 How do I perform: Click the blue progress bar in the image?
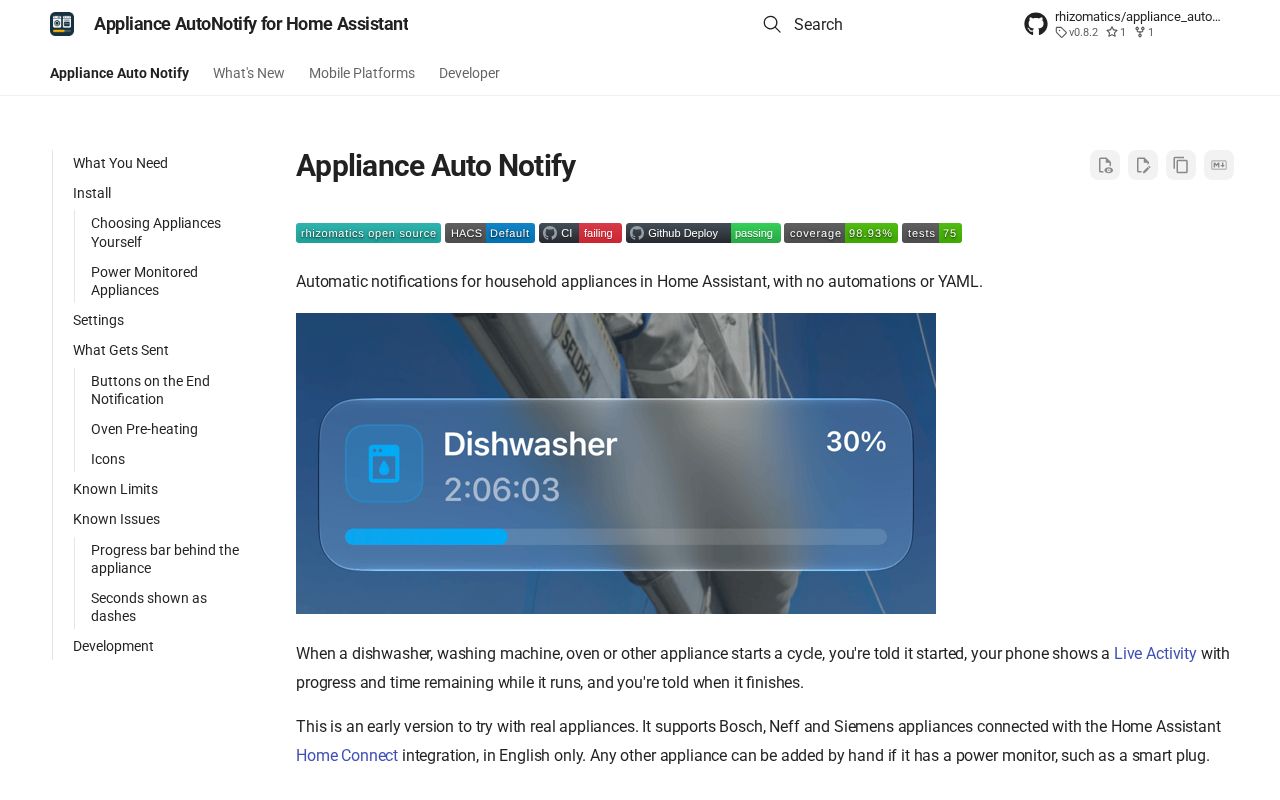[427, 537]
